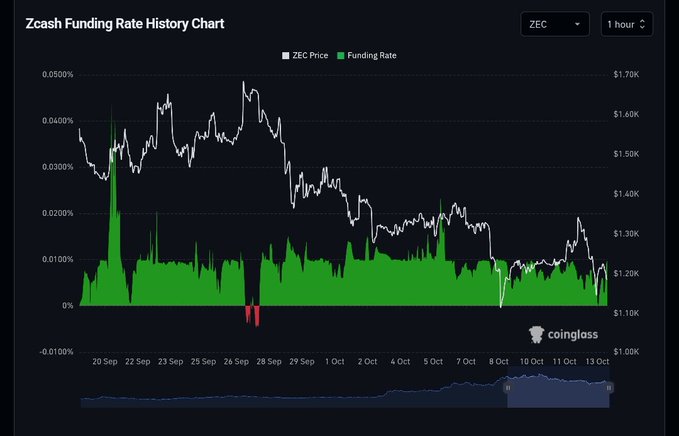Image resolution: width=679 pixels, height=436 pixels.
Task: Click the "4 Oct" date label
Action: 401,362
